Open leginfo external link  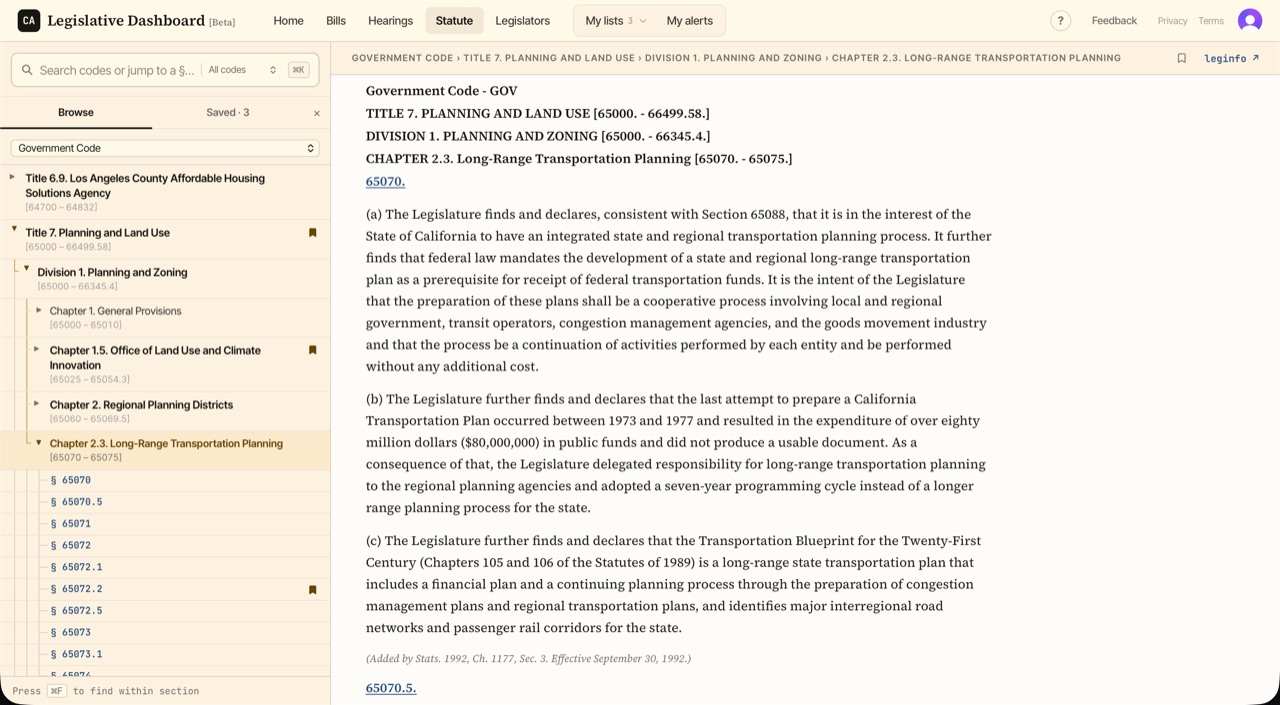point(1232,58)
